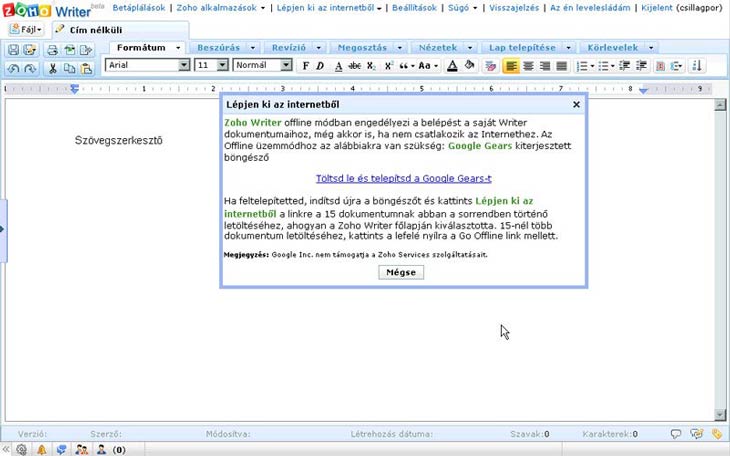Click the subscript icon

371,66
